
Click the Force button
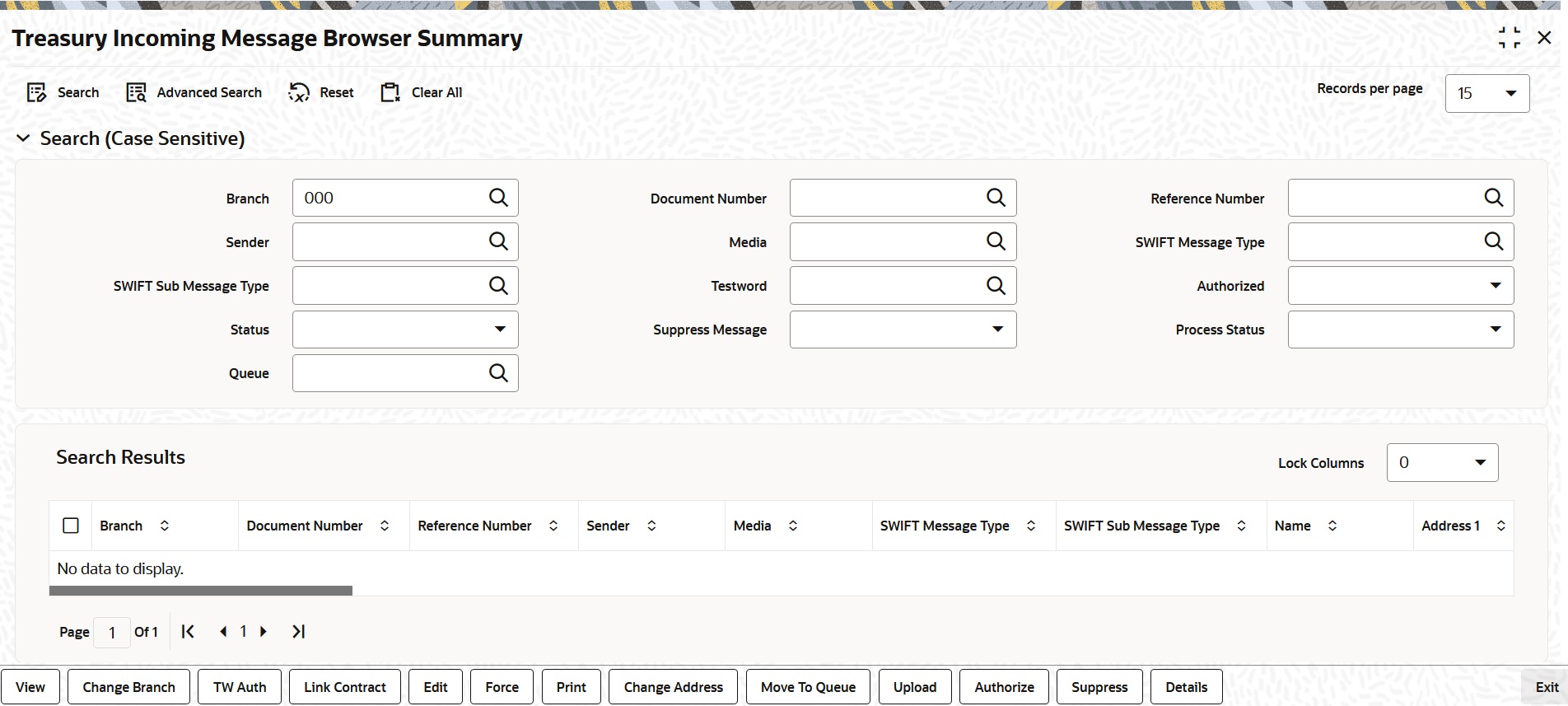pyautogui.click(x=502, y=687)
